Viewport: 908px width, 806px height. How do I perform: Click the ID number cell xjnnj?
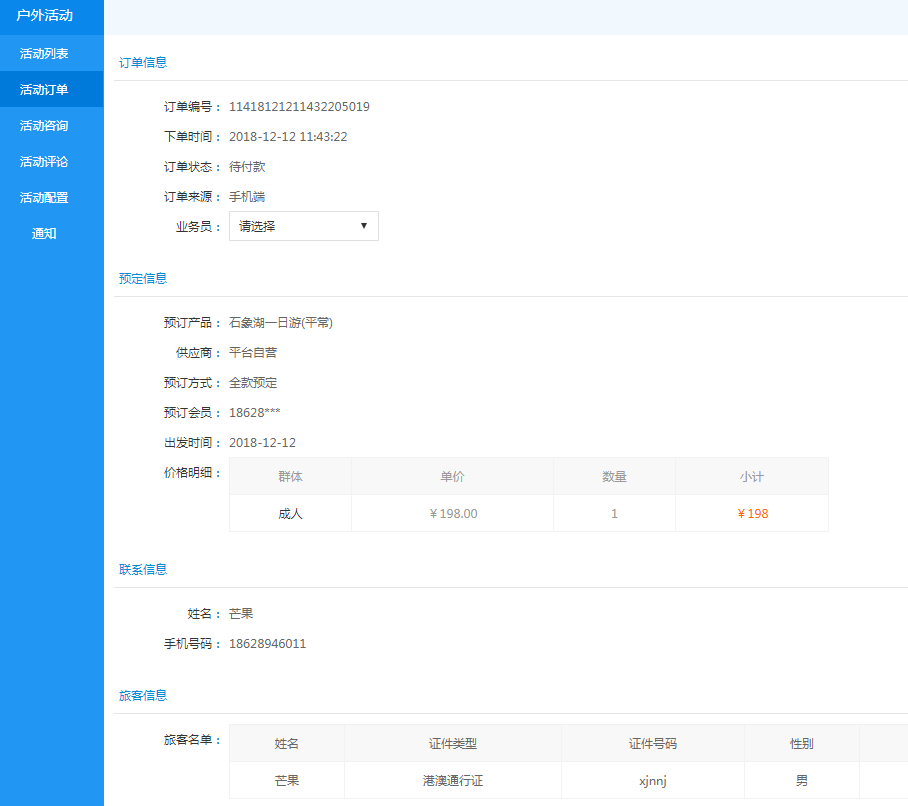652,781
